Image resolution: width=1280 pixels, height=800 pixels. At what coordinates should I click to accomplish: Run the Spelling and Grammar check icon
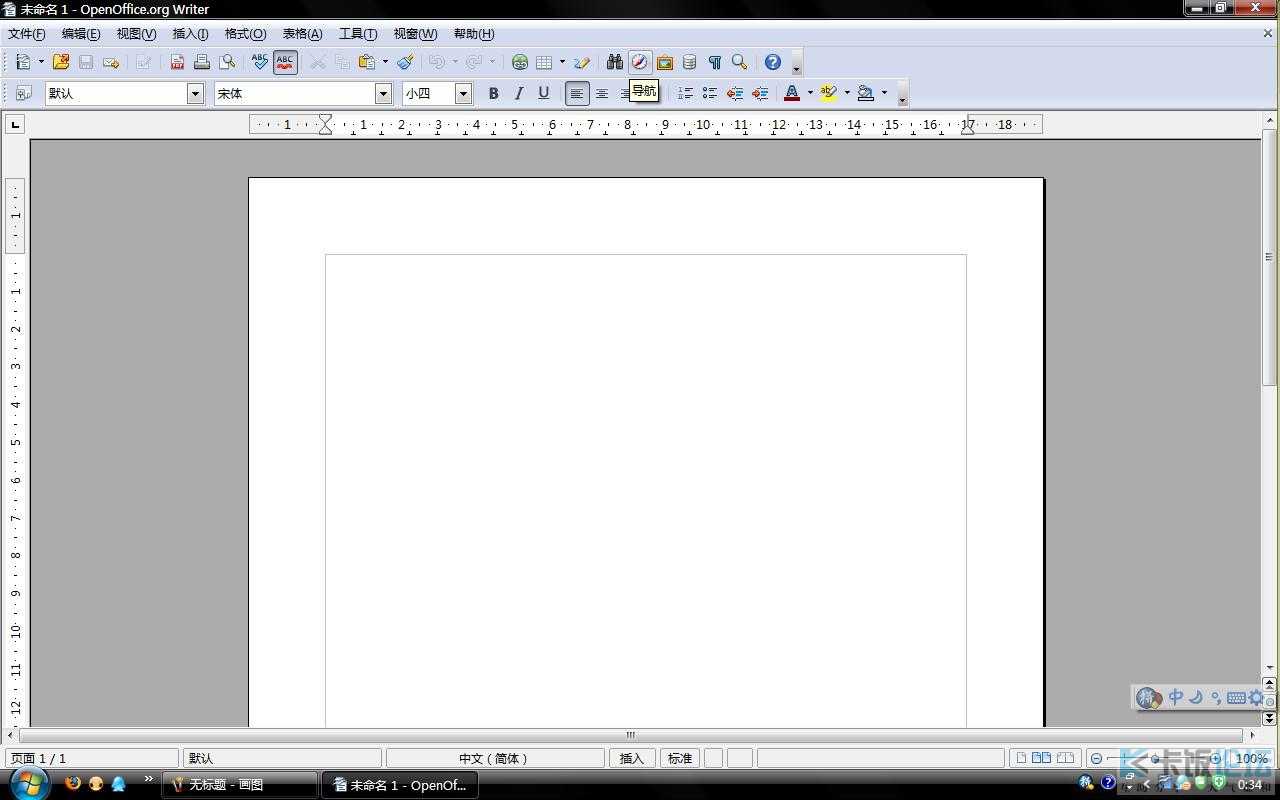coord(260,62)
